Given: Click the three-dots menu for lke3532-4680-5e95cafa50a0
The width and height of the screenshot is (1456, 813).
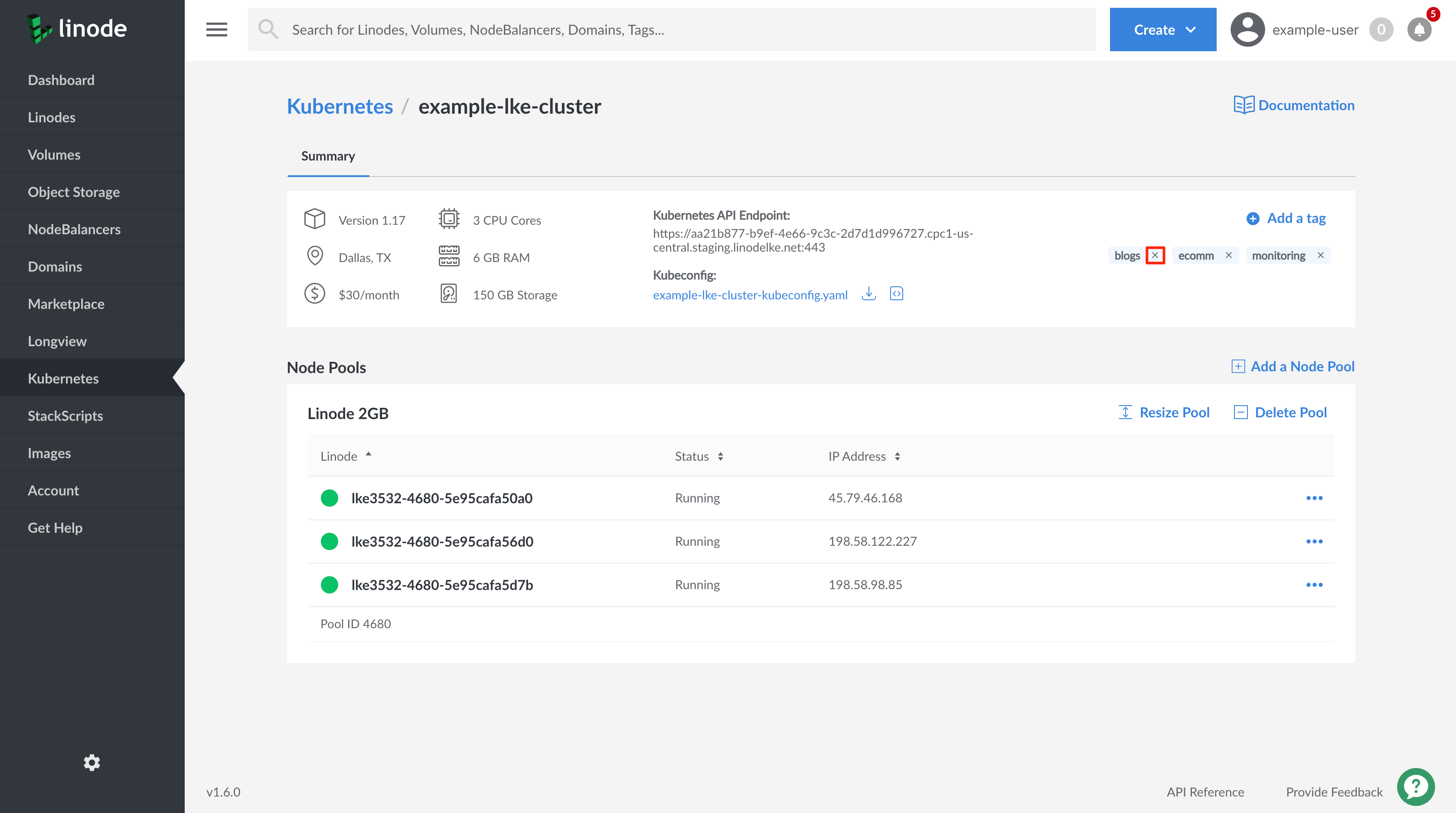Looking at the screenshot, I should (x=1314, y=497).
